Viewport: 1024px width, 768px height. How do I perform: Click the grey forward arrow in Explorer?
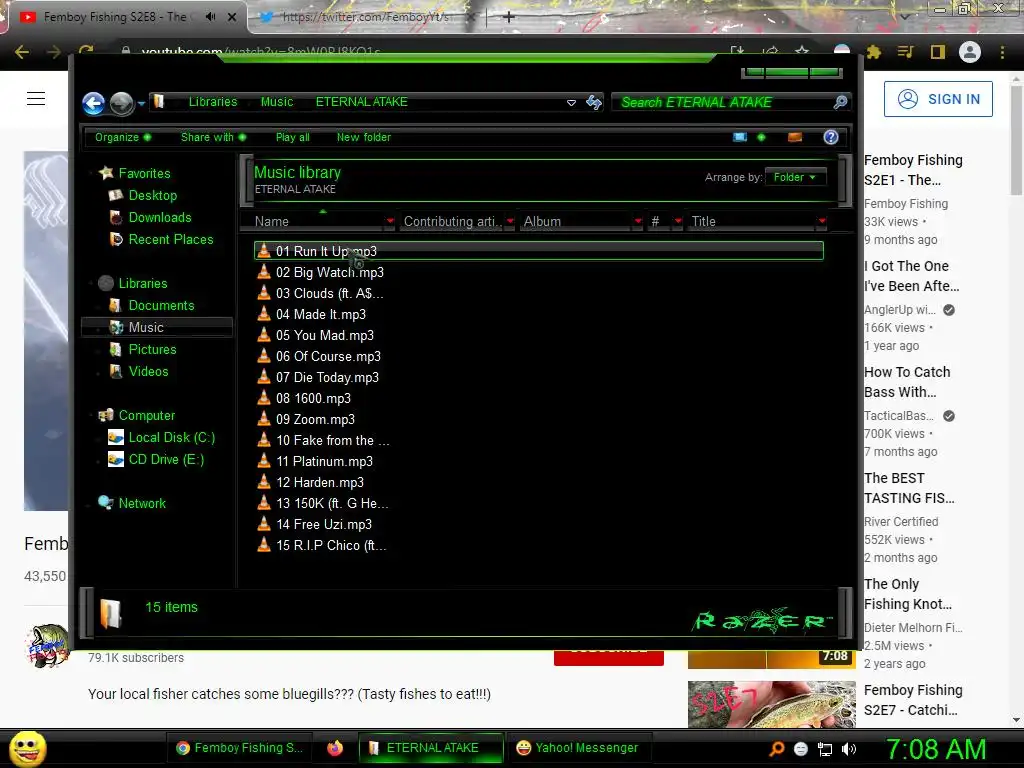[x=121, y=103]
